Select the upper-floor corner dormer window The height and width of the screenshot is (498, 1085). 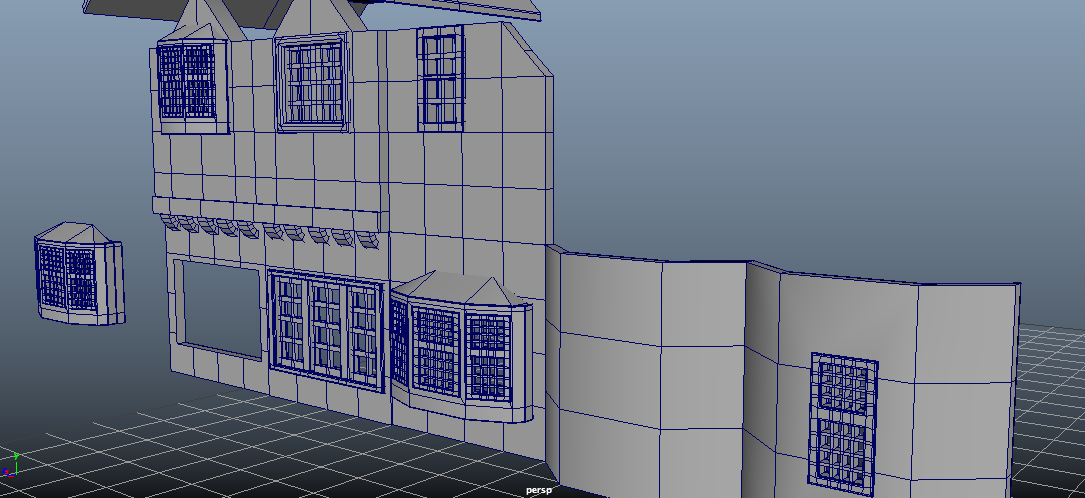pyautogui.click(x=192, y=82)
